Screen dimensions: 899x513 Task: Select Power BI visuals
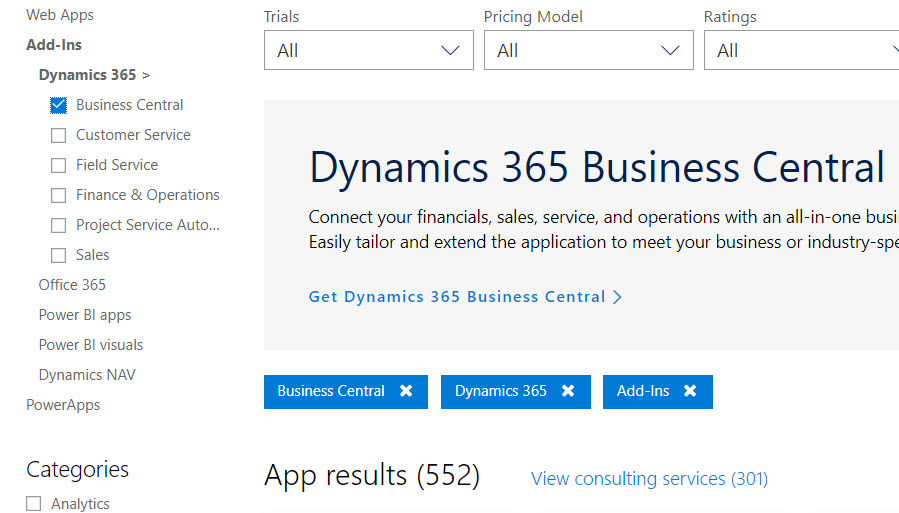coord(91,344)
